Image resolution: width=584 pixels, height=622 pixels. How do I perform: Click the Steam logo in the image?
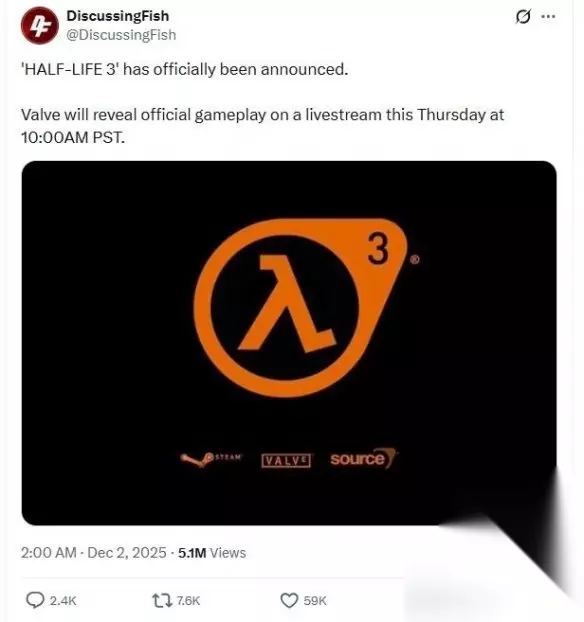point(211,459)
